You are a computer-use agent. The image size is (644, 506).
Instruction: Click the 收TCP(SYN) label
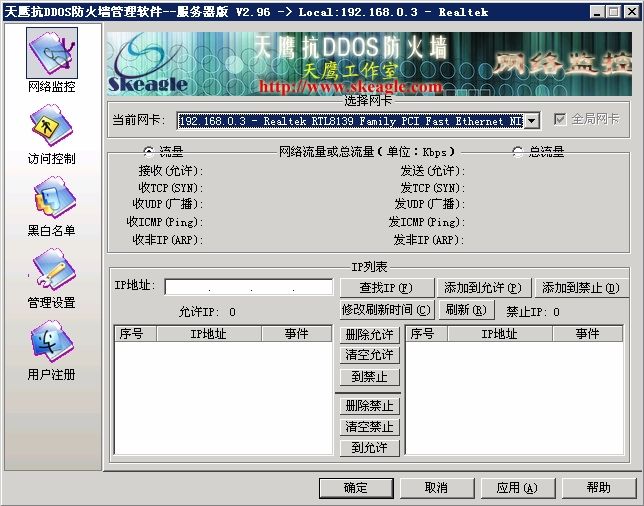point(170,188)
